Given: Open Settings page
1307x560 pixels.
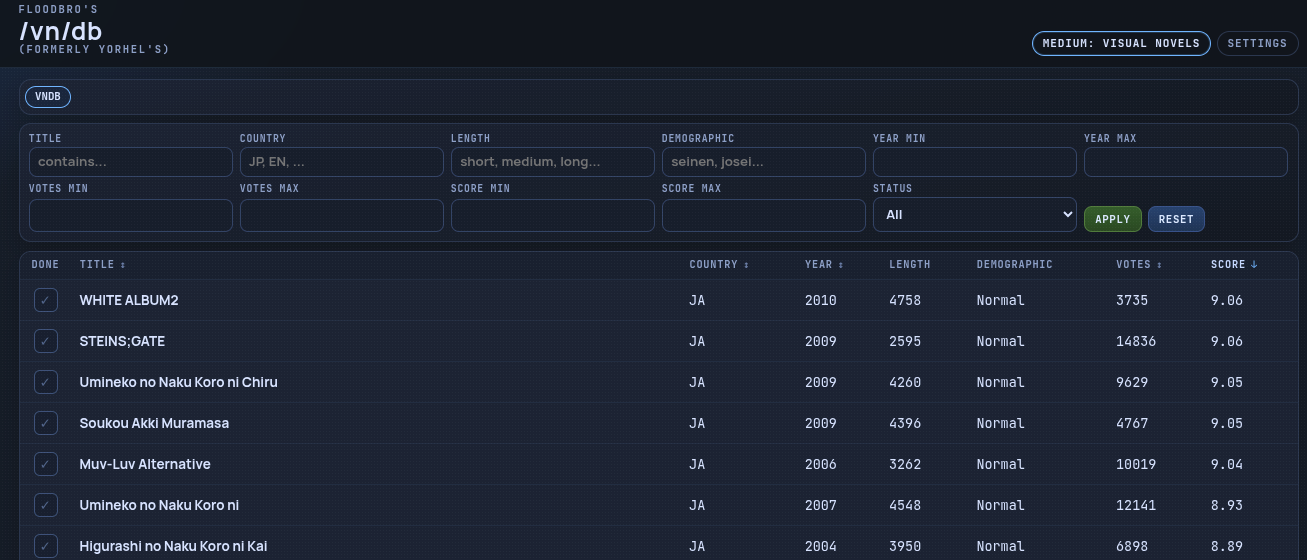Looking at the screenshot, I should [x=1257, y=43].
